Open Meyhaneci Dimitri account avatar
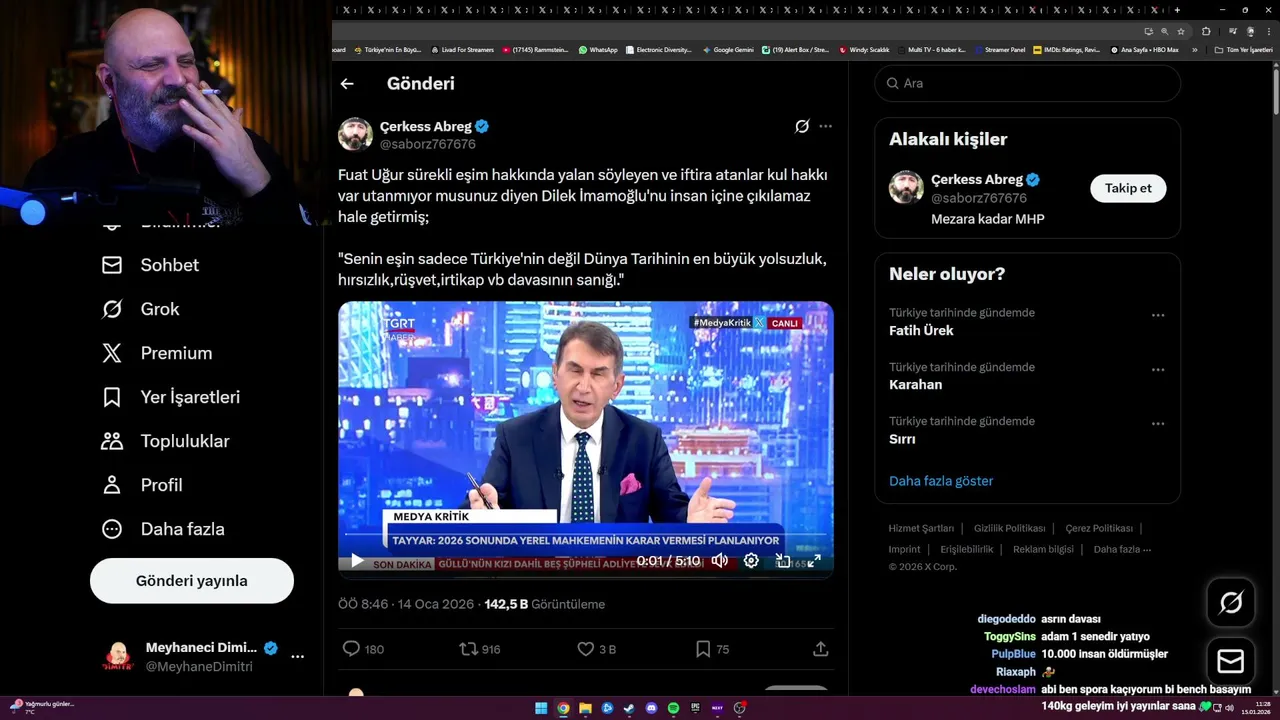 (118, 657)
